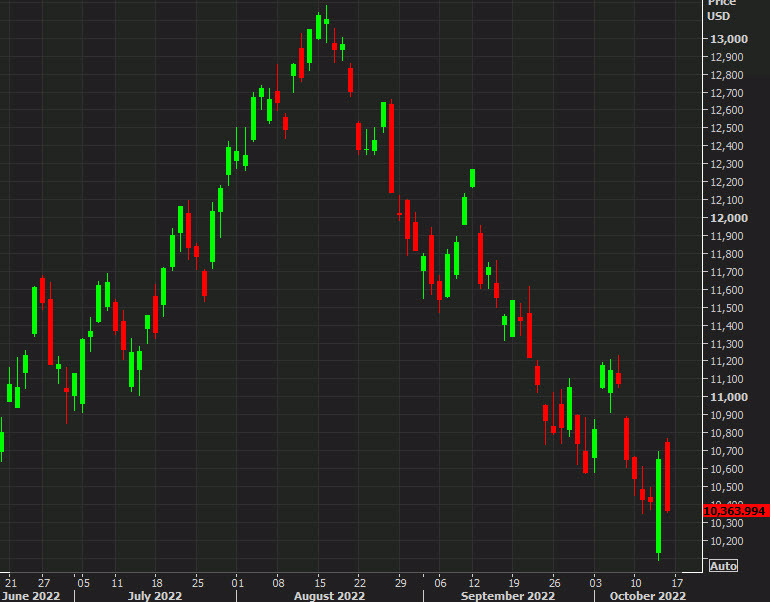770x602 pixels.
Task: Click the 12,200 price axis label
Action: [727, 182]
